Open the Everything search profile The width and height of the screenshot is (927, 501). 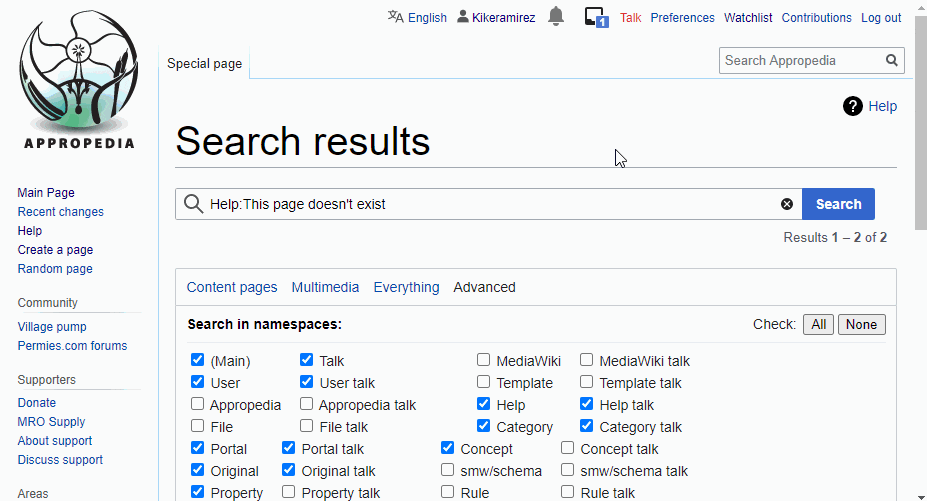pos(406,287)
